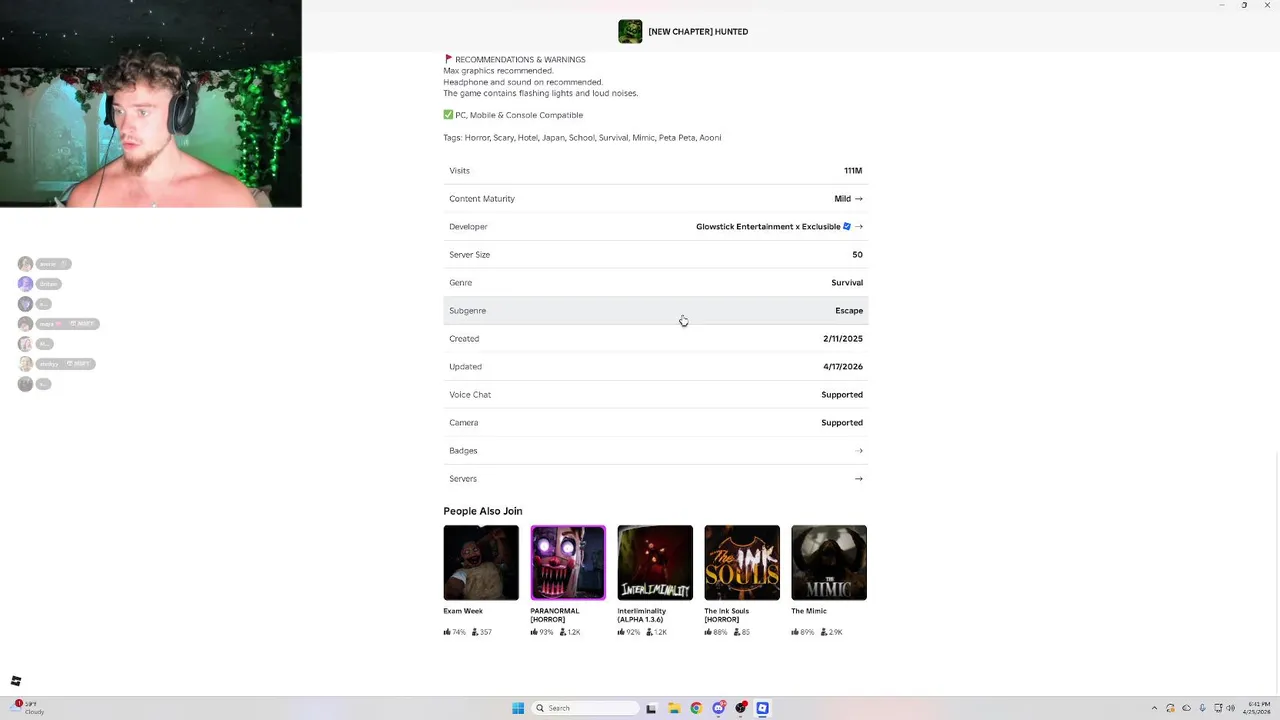This screenshot has height=720, width=1280.
Task: Show hidden system tray icons chevron
Action: [x=1154, y=708]
